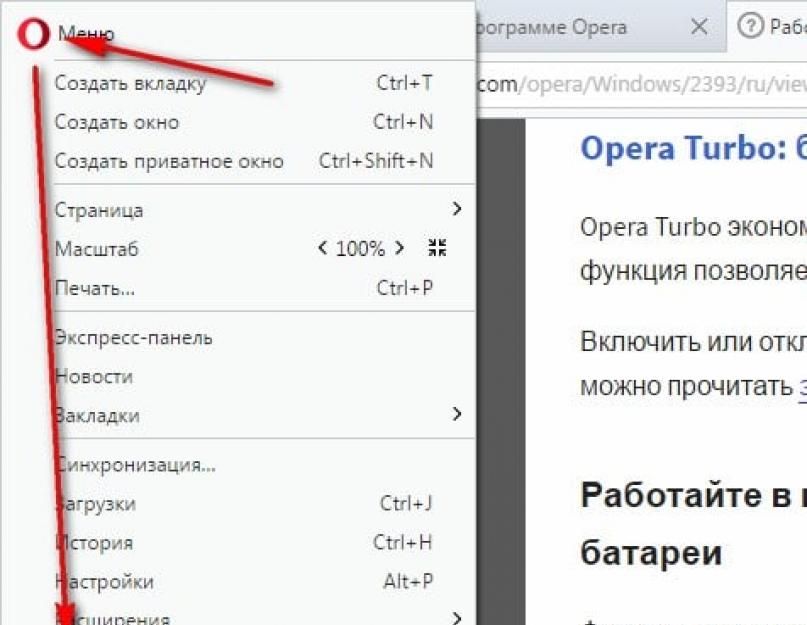Select Печать... menu item
The image size is (807, 625).
[264, 288]
